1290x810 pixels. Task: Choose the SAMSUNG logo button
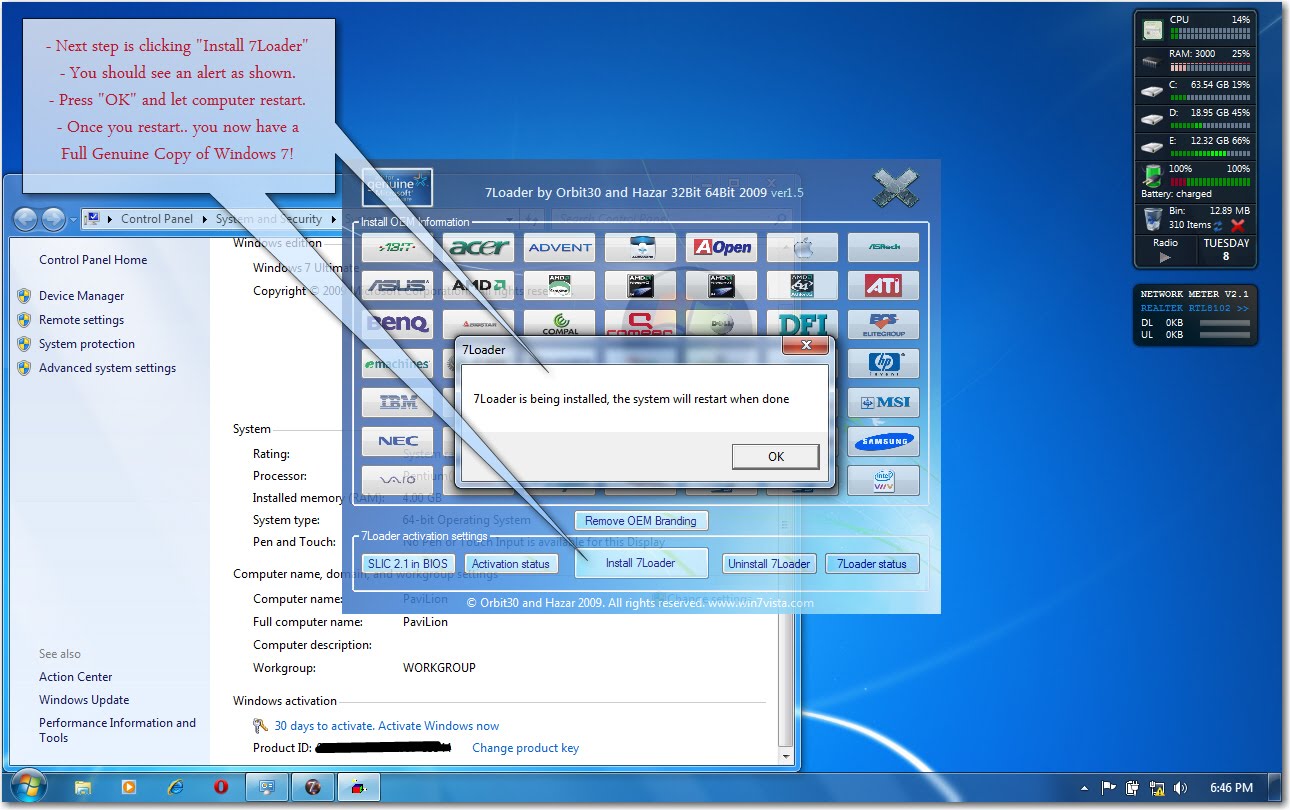coord(883,441)
